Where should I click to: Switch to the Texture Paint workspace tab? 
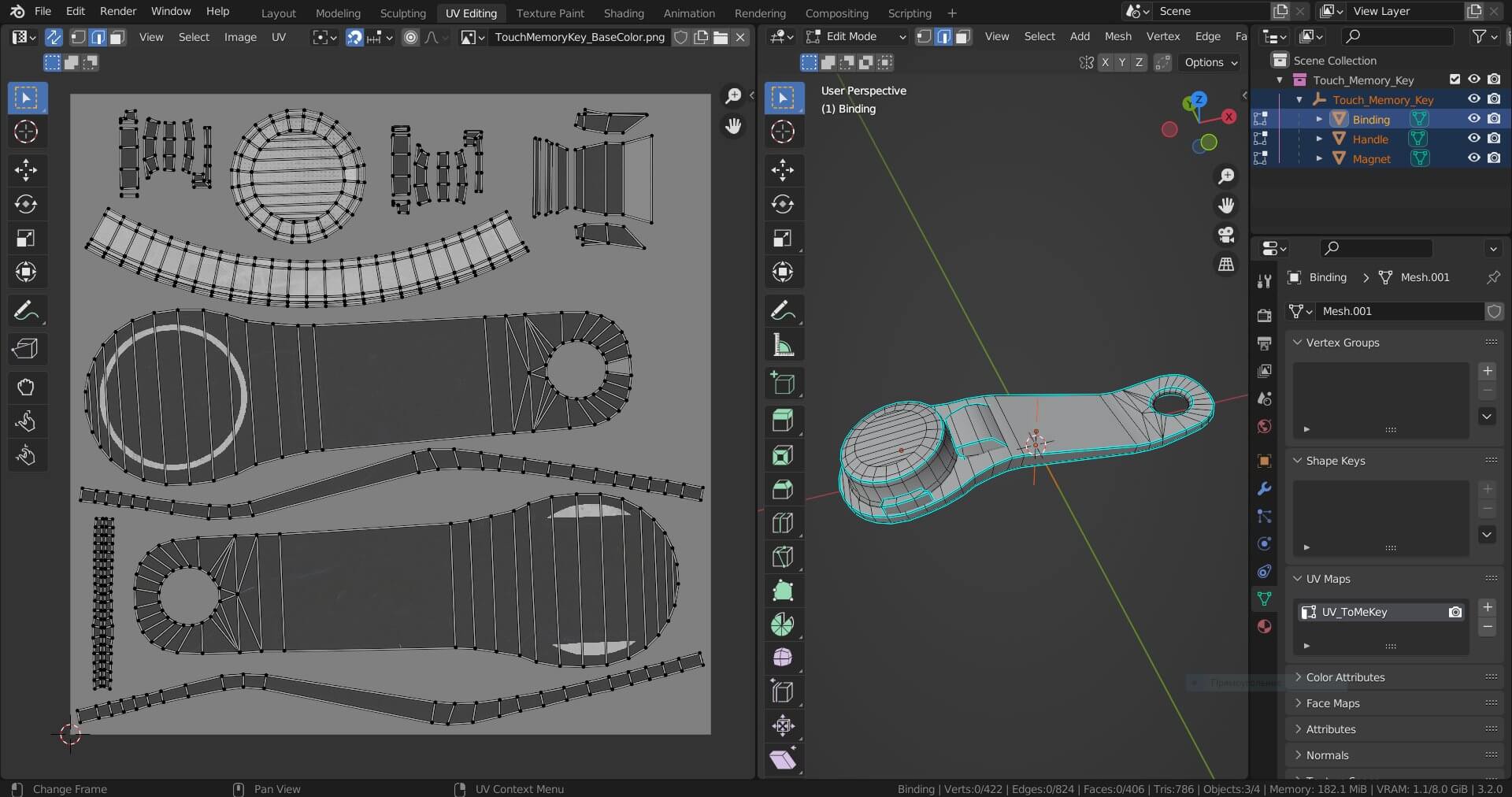(x=550, y=13)
